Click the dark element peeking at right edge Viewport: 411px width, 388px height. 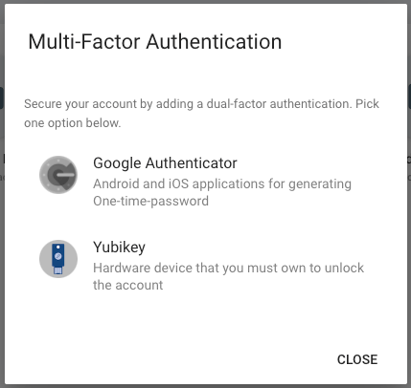(x=409, y=97)
